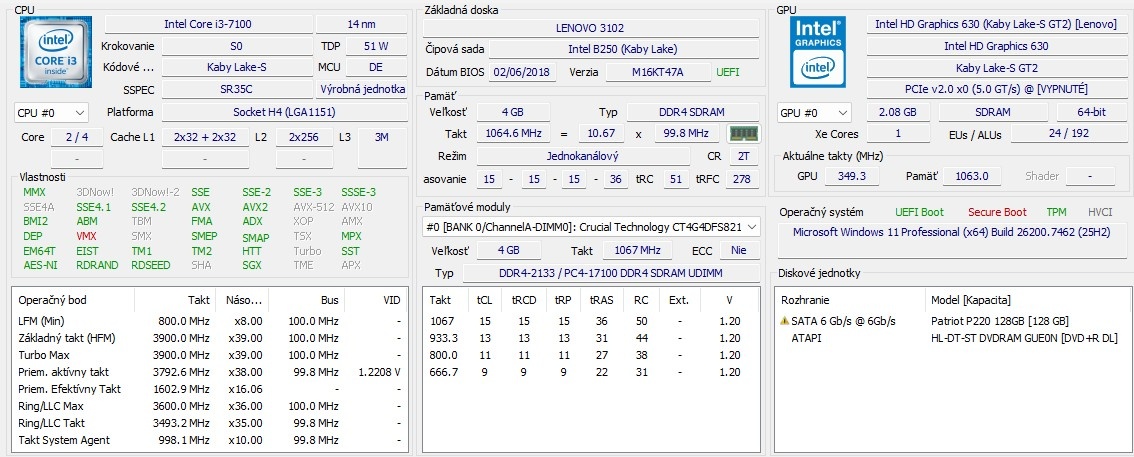Click the SR35C SSPEC value

tap(236, 90)
